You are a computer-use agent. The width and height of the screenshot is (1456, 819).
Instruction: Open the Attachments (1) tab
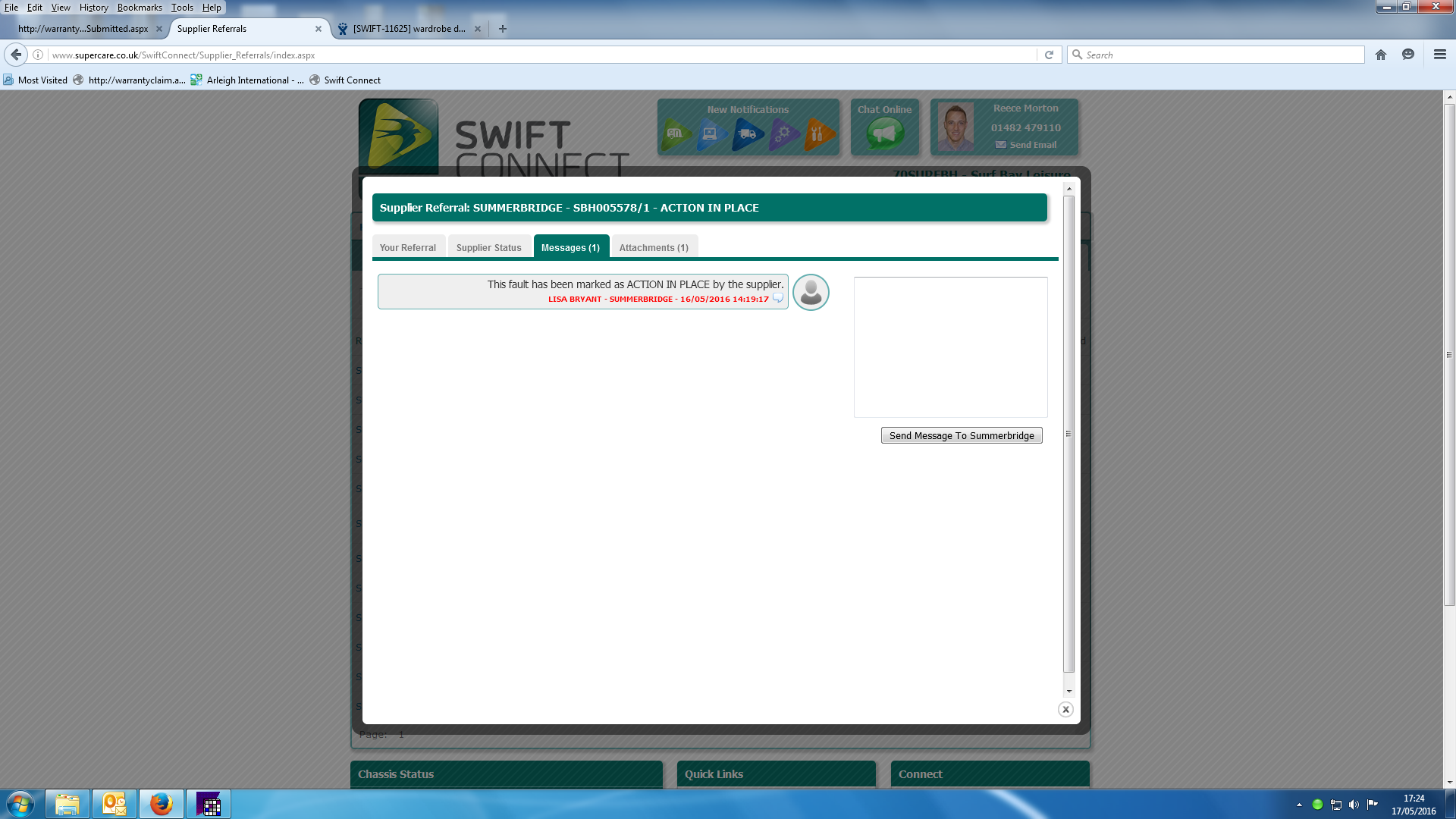click(654, 248)
